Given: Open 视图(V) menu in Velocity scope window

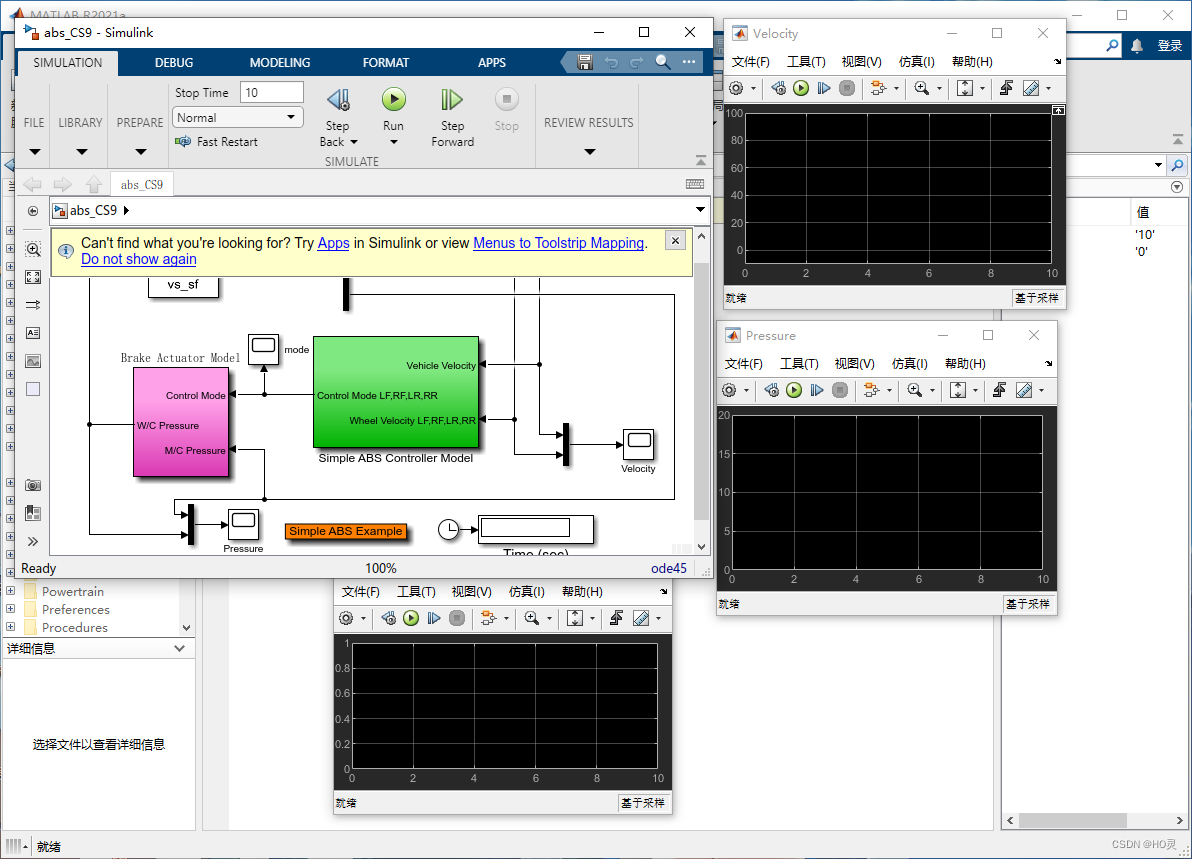Looking at the screenshot, I should (x=861, y=62).
